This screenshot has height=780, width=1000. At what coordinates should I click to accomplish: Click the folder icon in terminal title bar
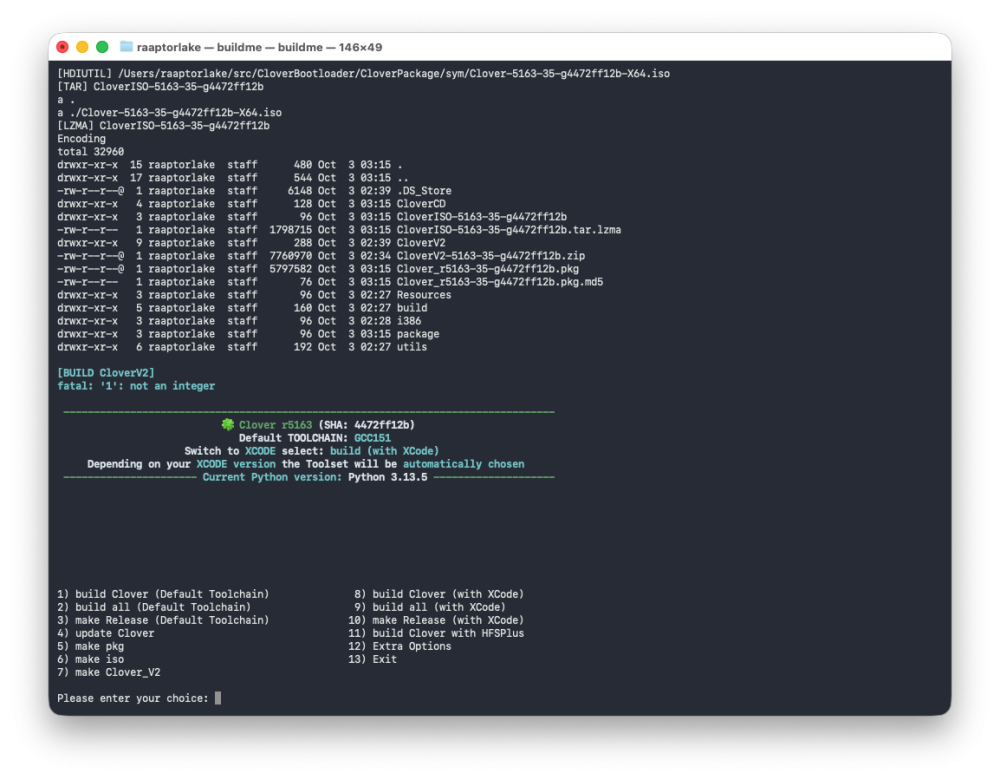(x=126, y=47)
